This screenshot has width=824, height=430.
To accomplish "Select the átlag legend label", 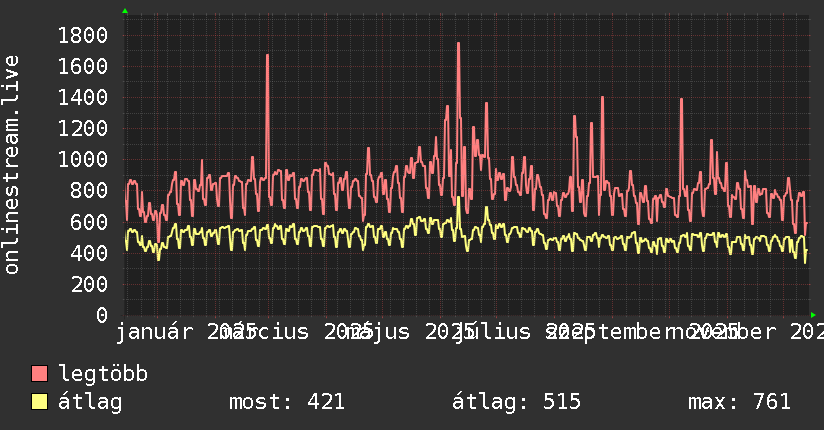I will 90,402.
